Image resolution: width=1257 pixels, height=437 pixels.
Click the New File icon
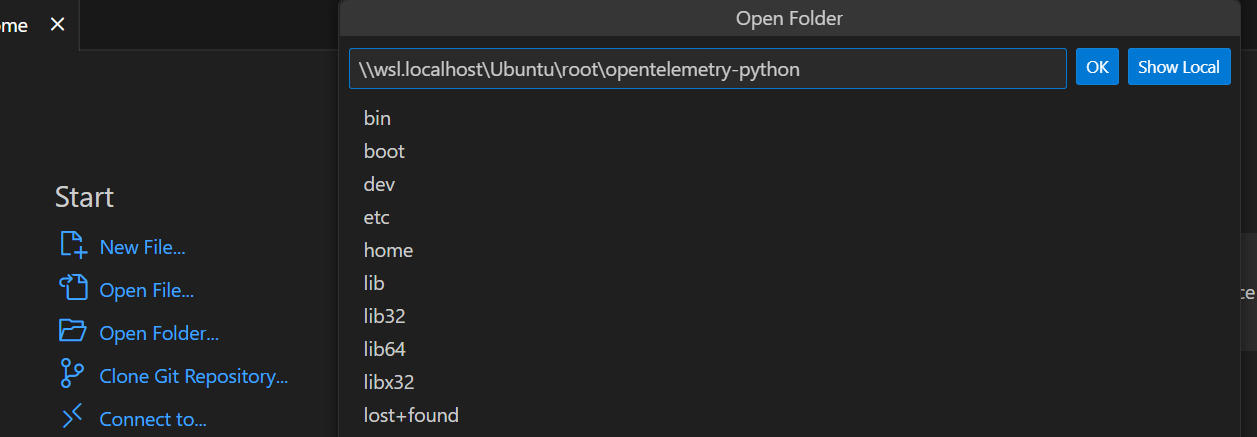click(73, 246)
